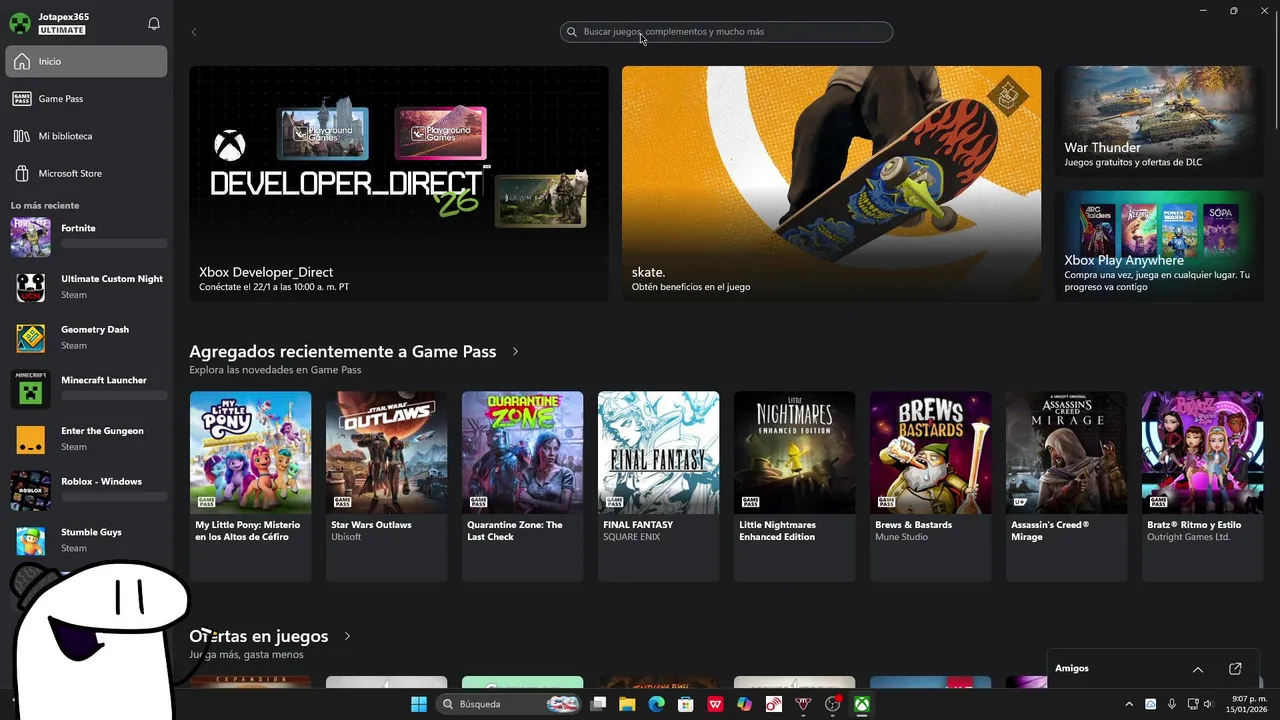Click the Amigos panel title
This screenshot has width=1280, height=720.
click(1072, 668)
